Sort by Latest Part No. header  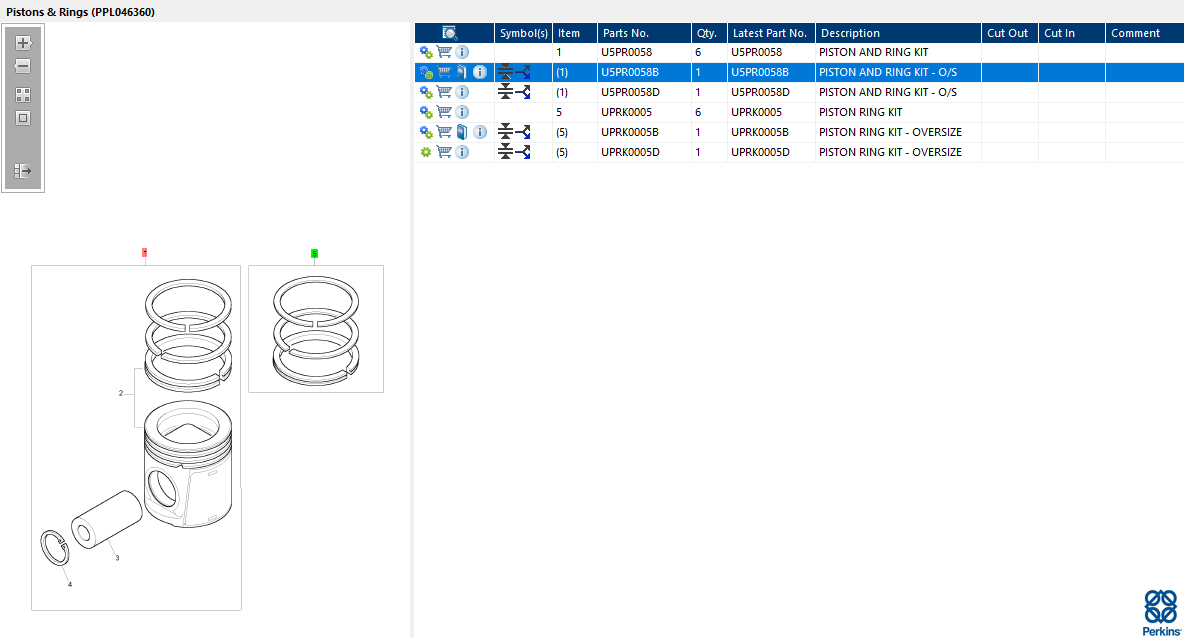click(x=771, y=33)
